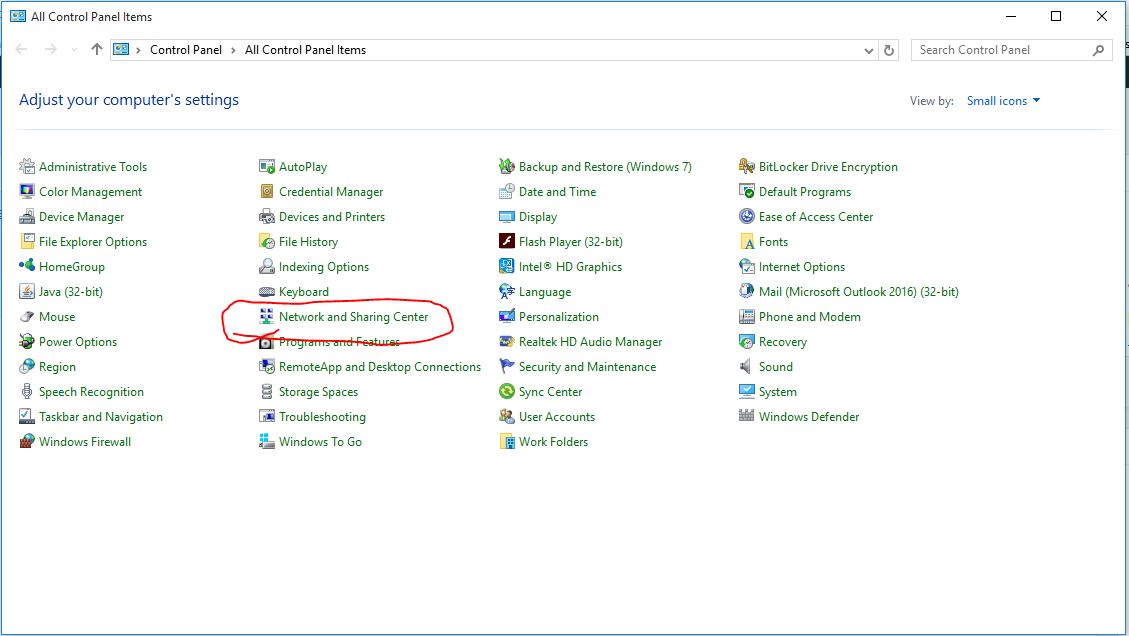Open the Power Options icon
The width and height of the screenshot is (1129, 636).
pos(27,341)
